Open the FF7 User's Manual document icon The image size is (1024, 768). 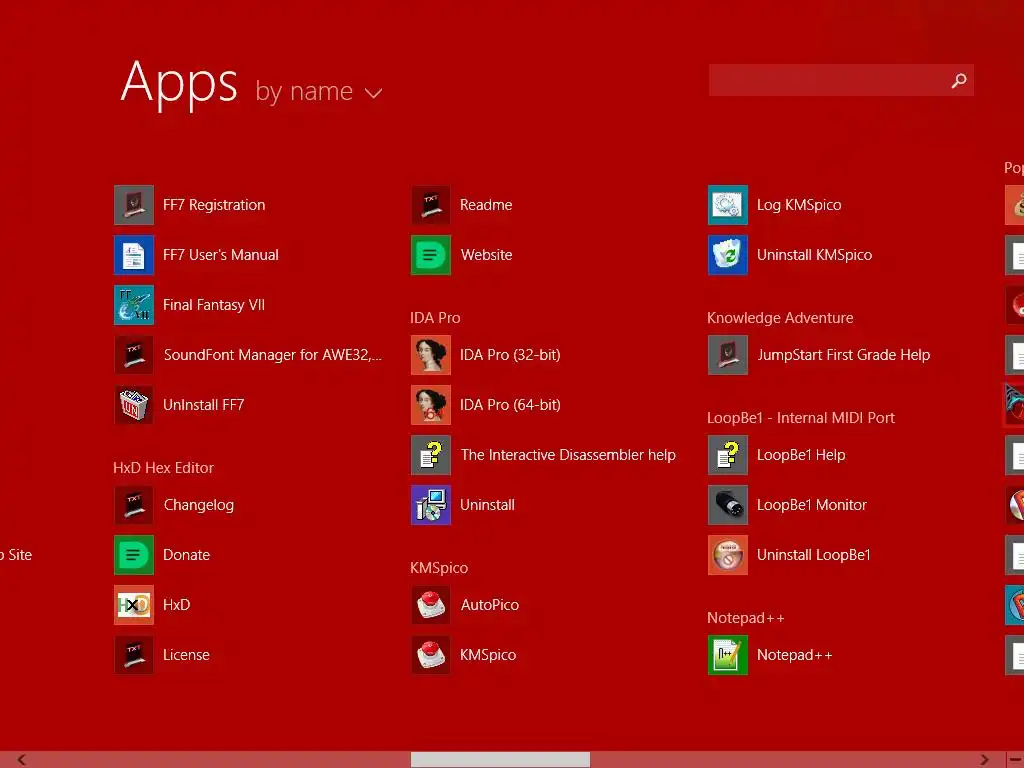point(134,255)
